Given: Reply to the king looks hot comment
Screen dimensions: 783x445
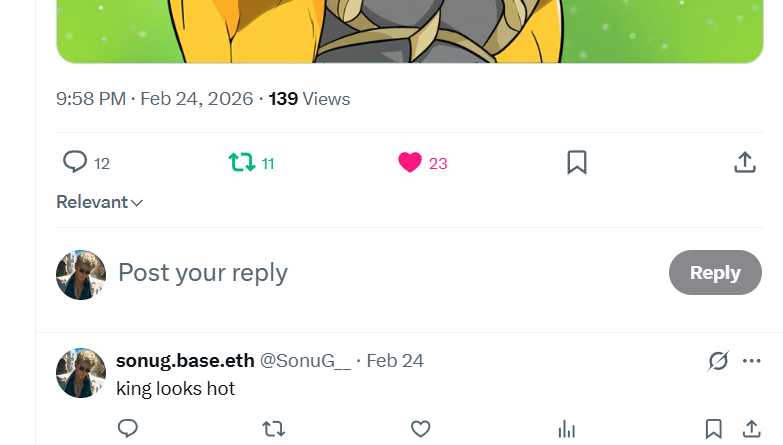Looking at the screenshot, I should 127,429.
